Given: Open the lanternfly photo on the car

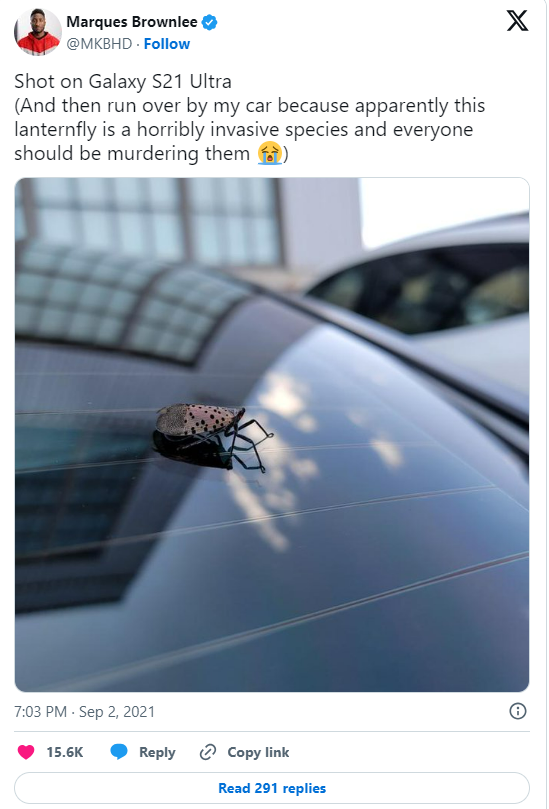Looking at the screenshot, I should click(x=272, y=434).
